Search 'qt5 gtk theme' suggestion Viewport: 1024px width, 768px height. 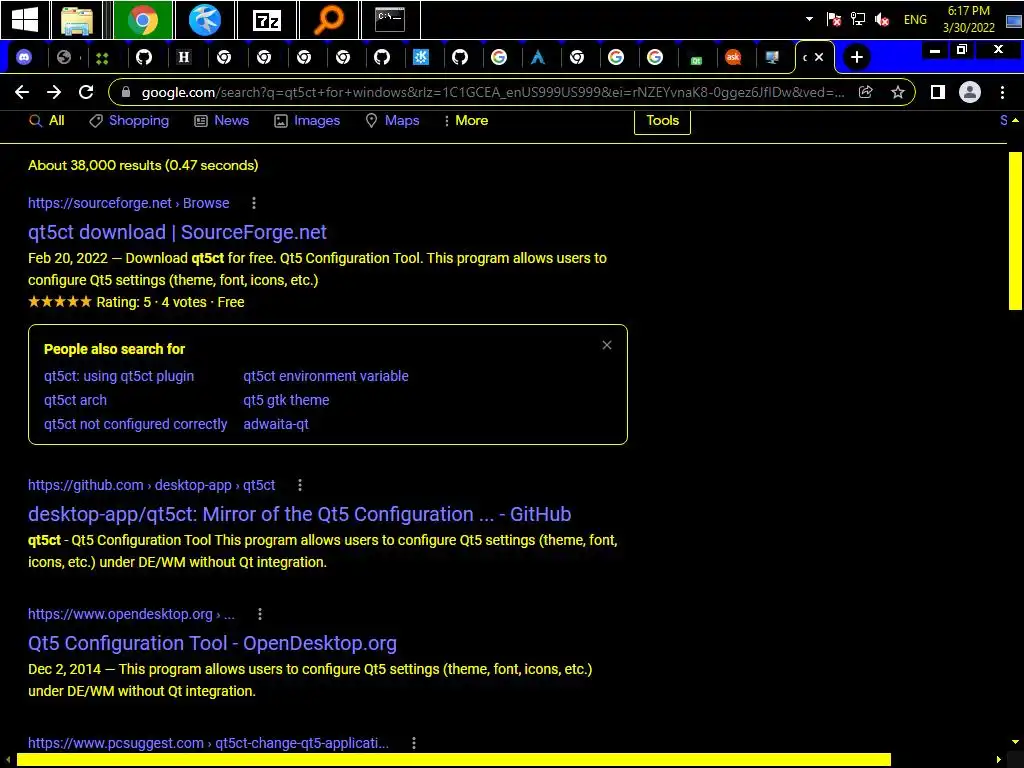[x=286, y=400]
